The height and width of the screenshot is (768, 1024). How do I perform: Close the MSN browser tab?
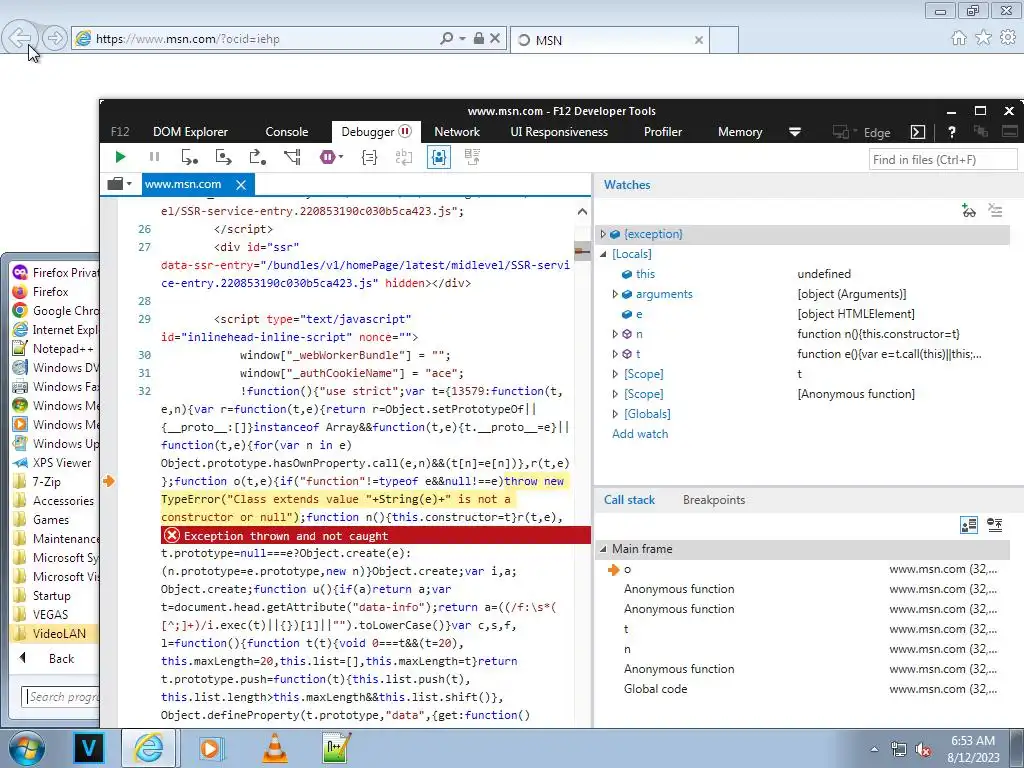pyautogui.click(x=699, y=40)
